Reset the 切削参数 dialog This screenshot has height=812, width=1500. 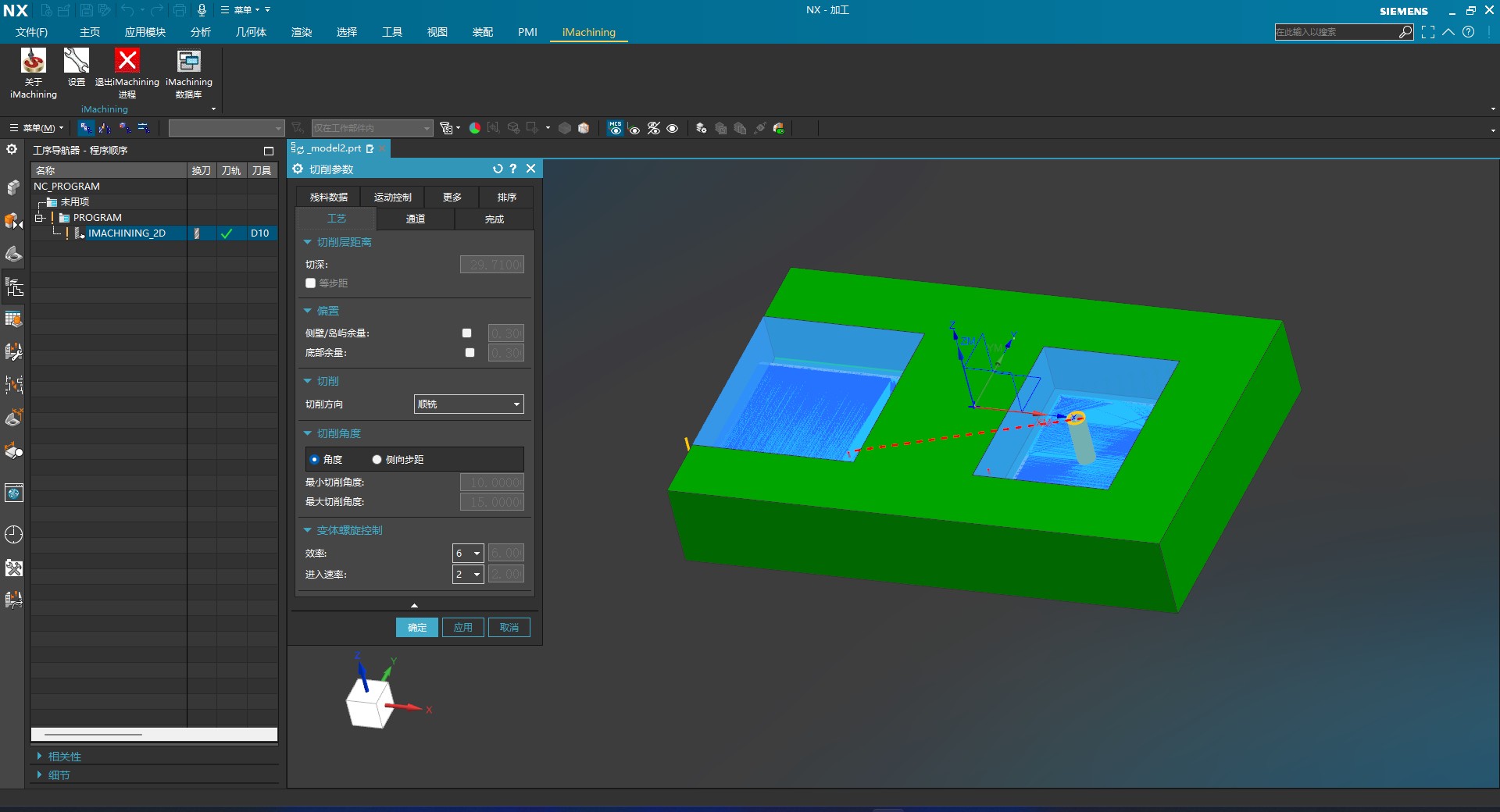498,169
